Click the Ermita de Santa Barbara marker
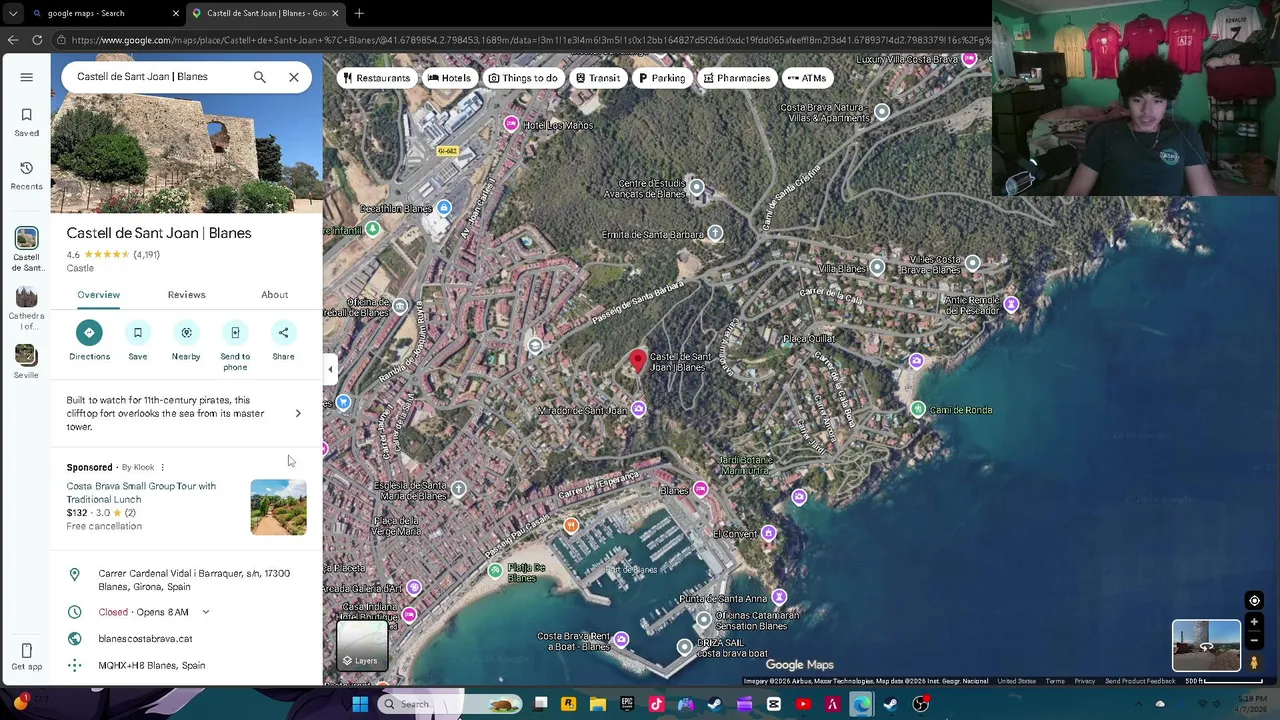The image size is (1280, 720). tap(714, 233)
